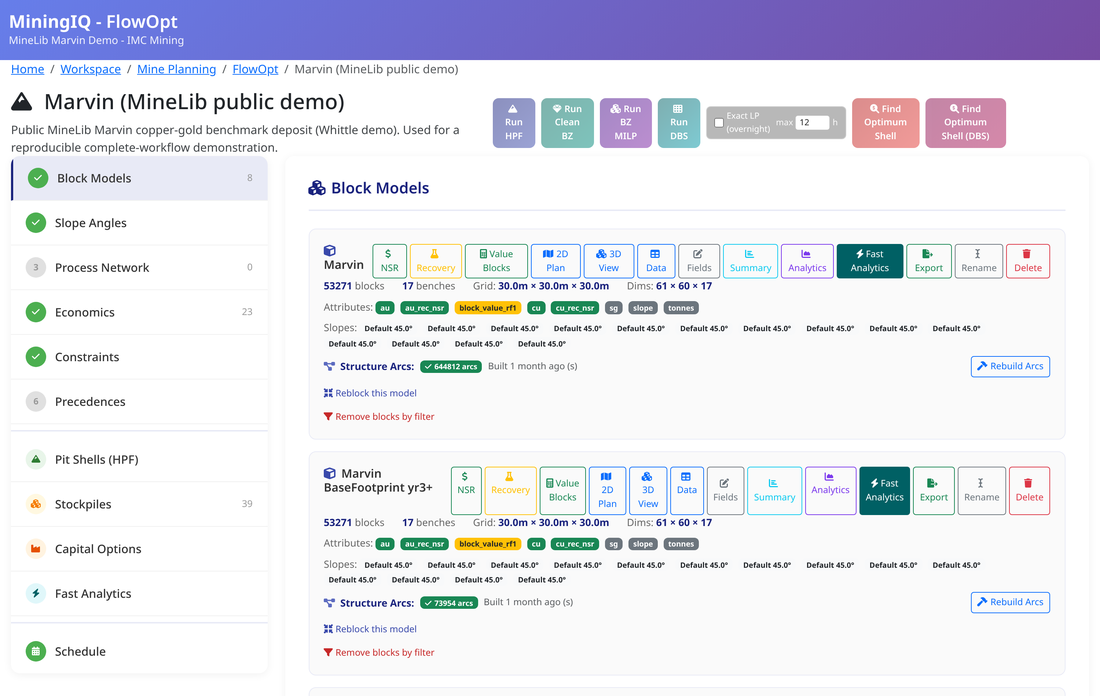Focus the max hours input field
This screenshot has height=696, width=1100.
[x=812, y=122]
